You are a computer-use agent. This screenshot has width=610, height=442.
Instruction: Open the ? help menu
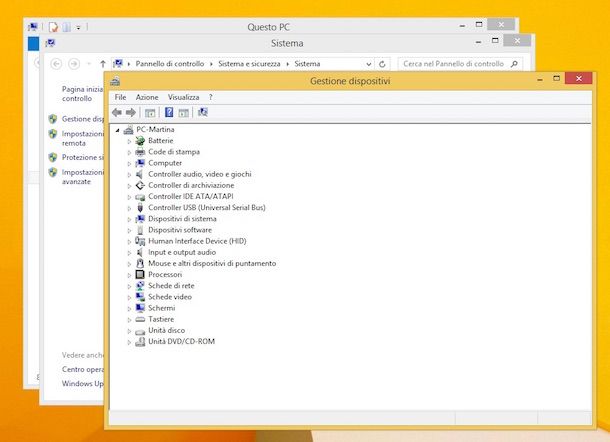click(x=210, y=97)
